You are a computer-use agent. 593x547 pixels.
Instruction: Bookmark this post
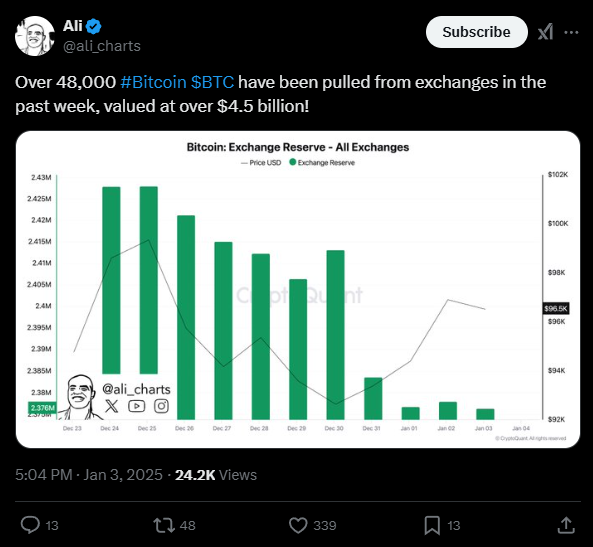coord(432,525)
